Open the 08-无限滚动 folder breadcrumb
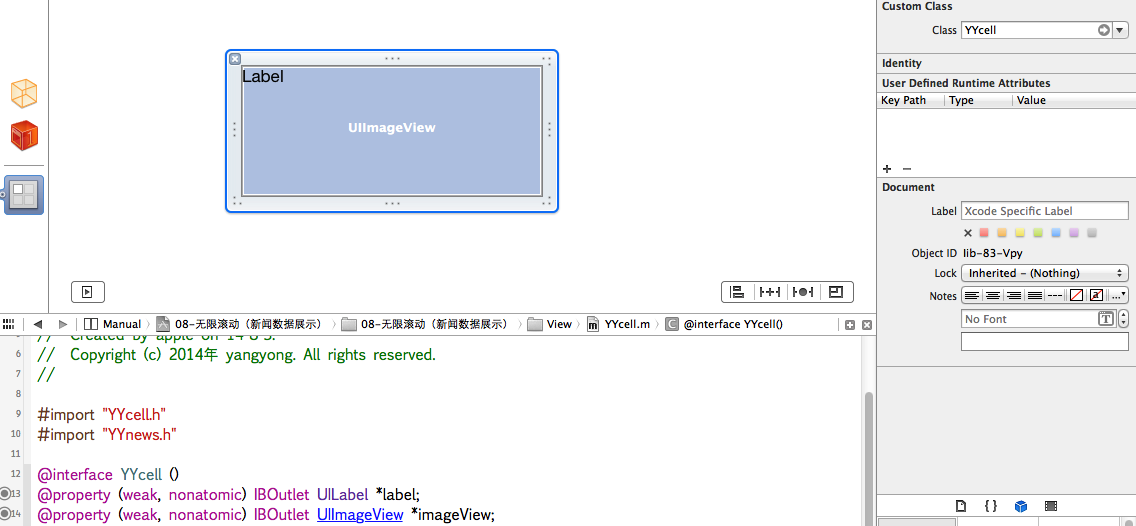The image size is (1136, 526). click(425, 324)
